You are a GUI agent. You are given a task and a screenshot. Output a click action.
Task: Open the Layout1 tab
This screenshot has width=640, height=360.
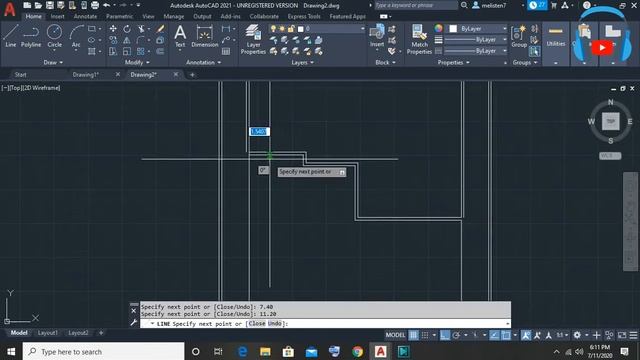click(x=47, y=333)
